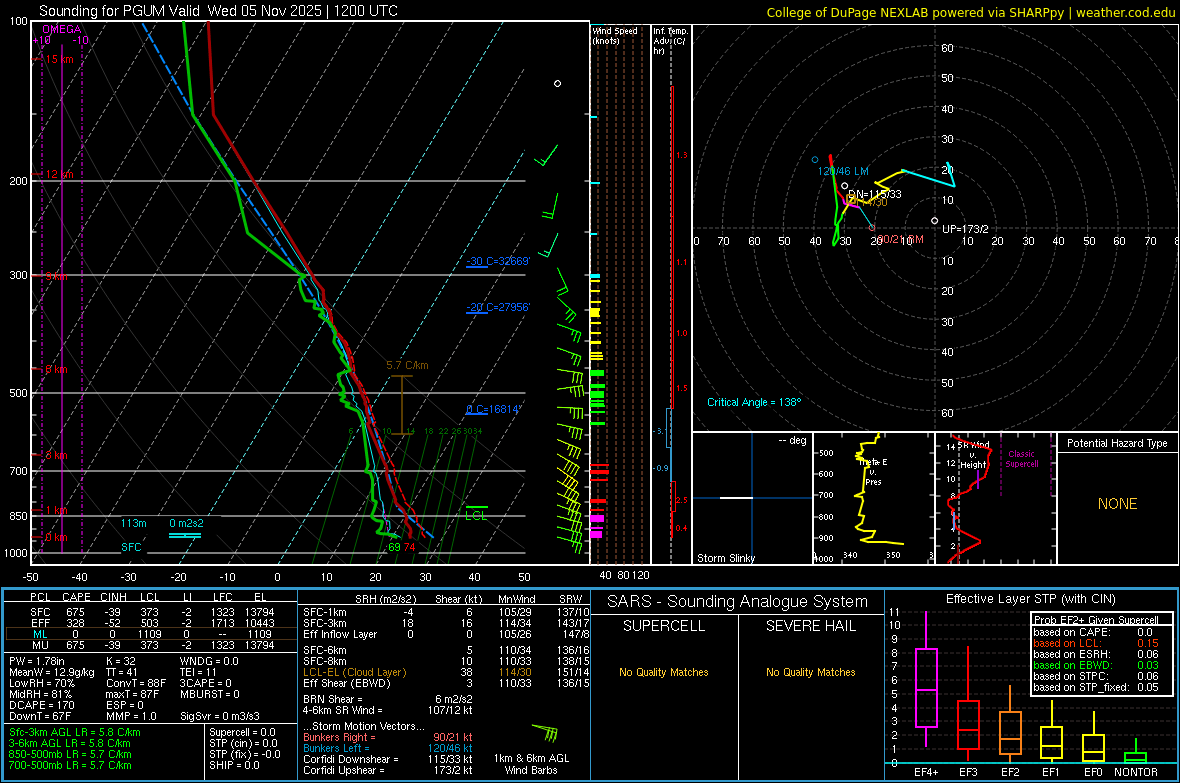Click the TEI = 11 value

[x=199, y=672]
